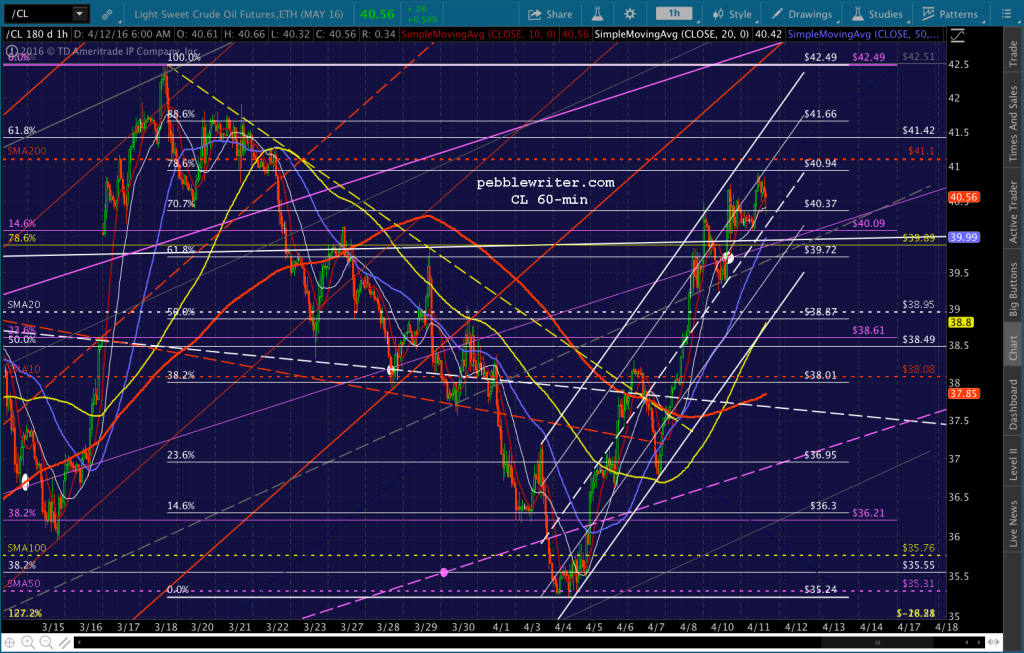Open the Style menu
This screenshot has width=1024, height=653.
732,14
